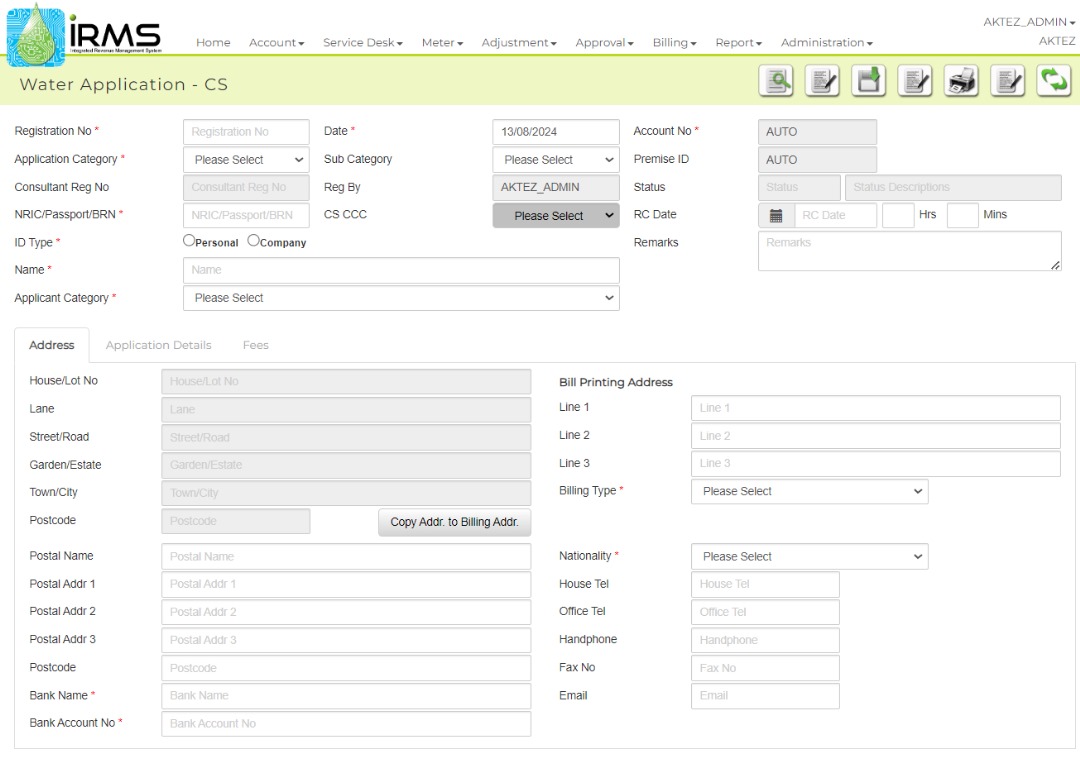Click the RC Date input field
The width and height of the screenshot is (1080, 758).
pyautogui.click(x=835, y=215)
